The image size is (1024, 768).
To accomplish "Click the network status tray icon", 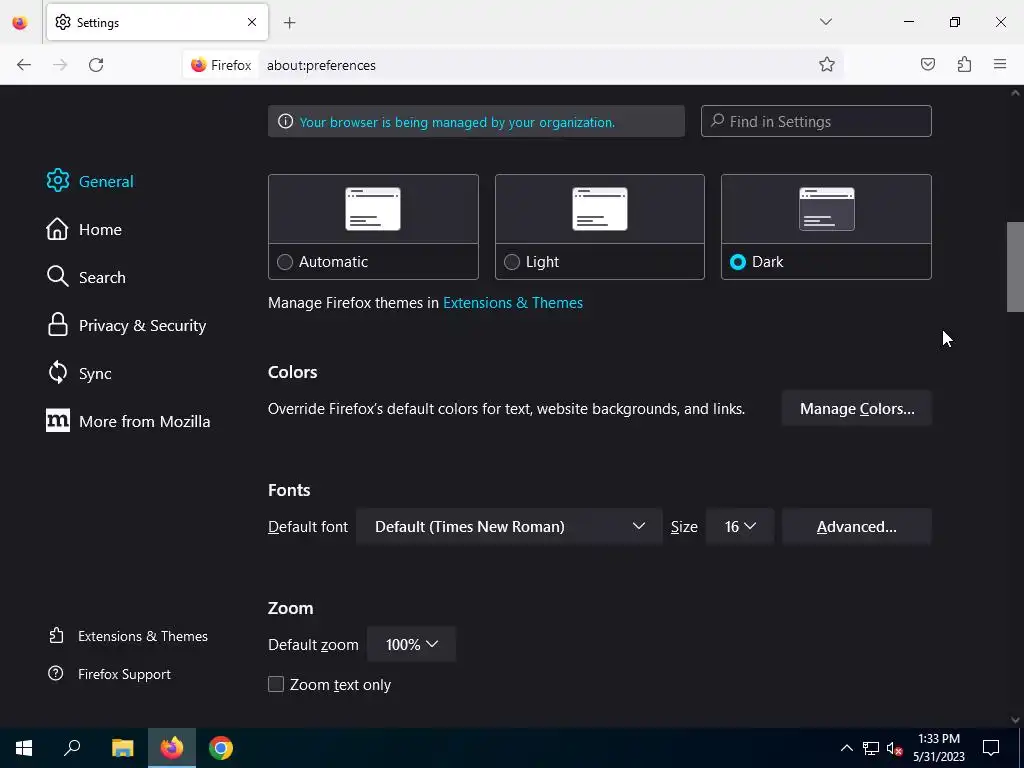I will (x=871, y=748).
